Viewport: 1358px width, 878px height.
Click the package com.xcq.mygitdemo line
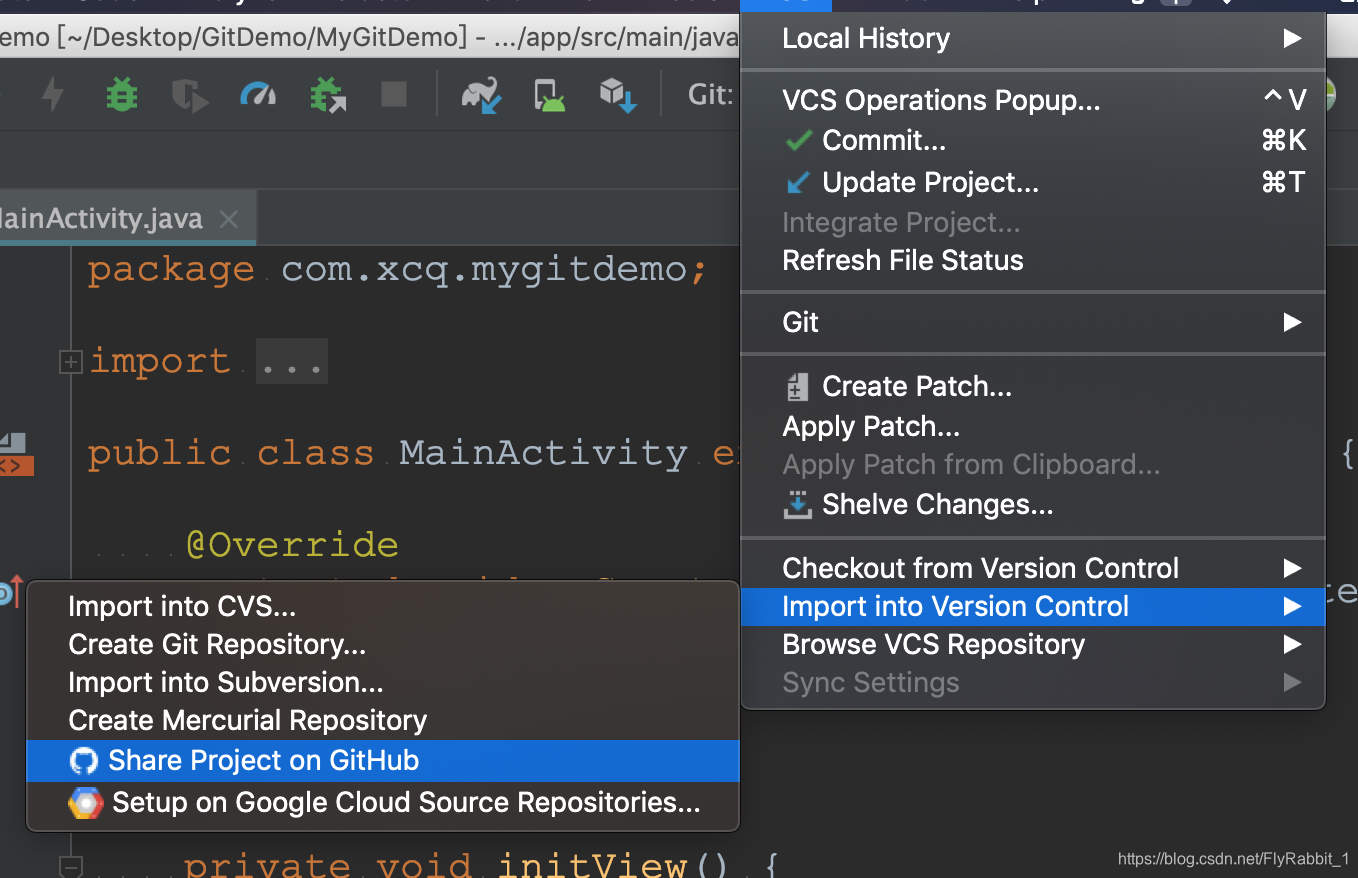[397, 270]
